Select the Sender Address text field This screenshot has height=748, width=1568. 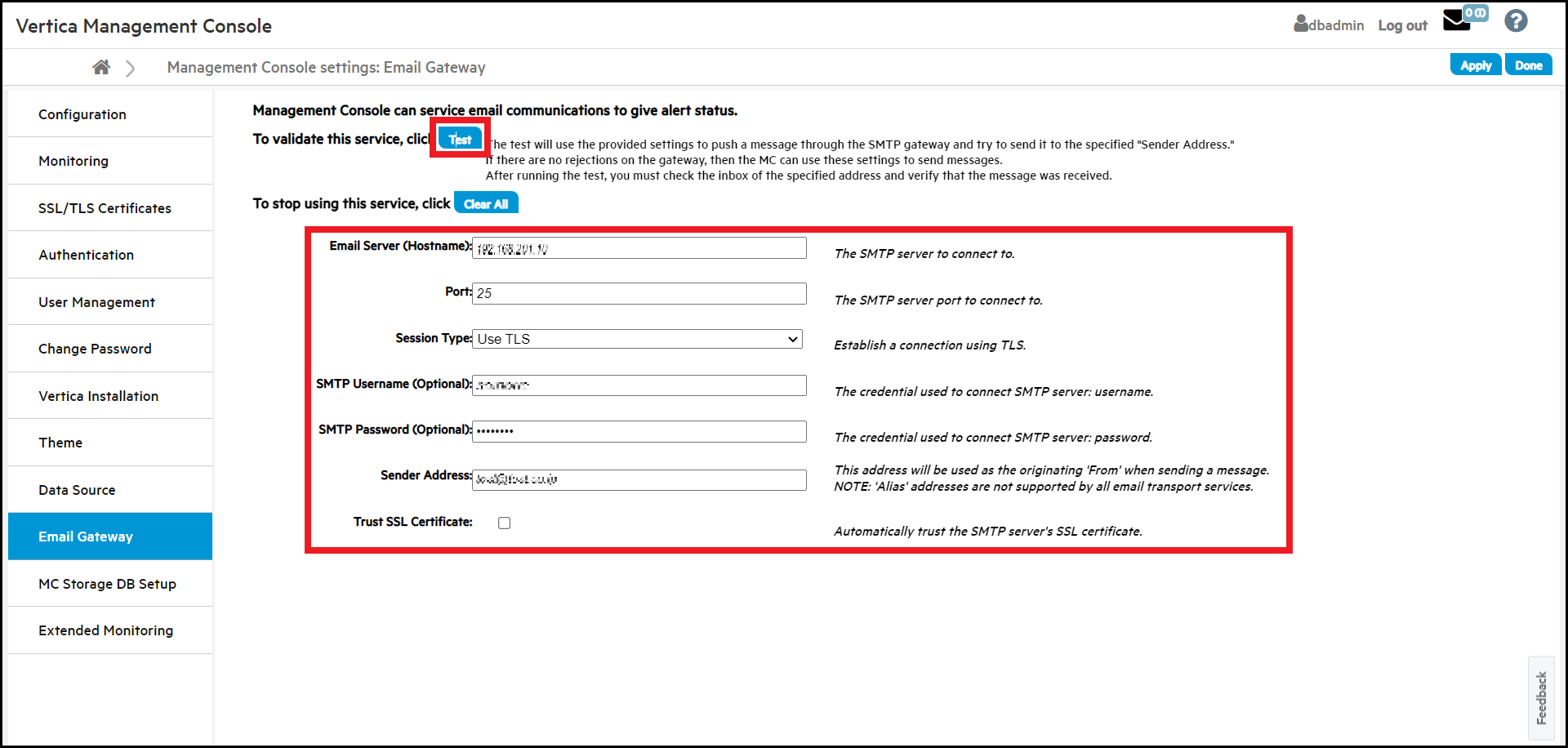(x=639, y=479)
